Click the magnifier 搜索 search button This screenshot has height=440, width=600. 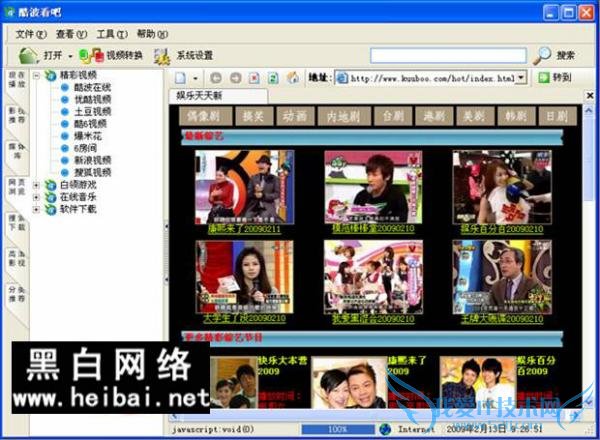point(554,56)
